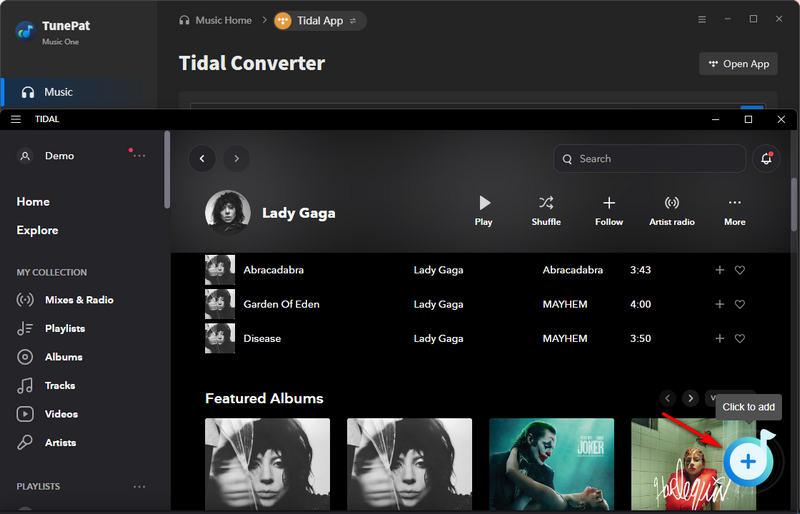The height and width of the screenshot is (514, 800).
Task: Go back with the left arrow button
Action: 203,159
